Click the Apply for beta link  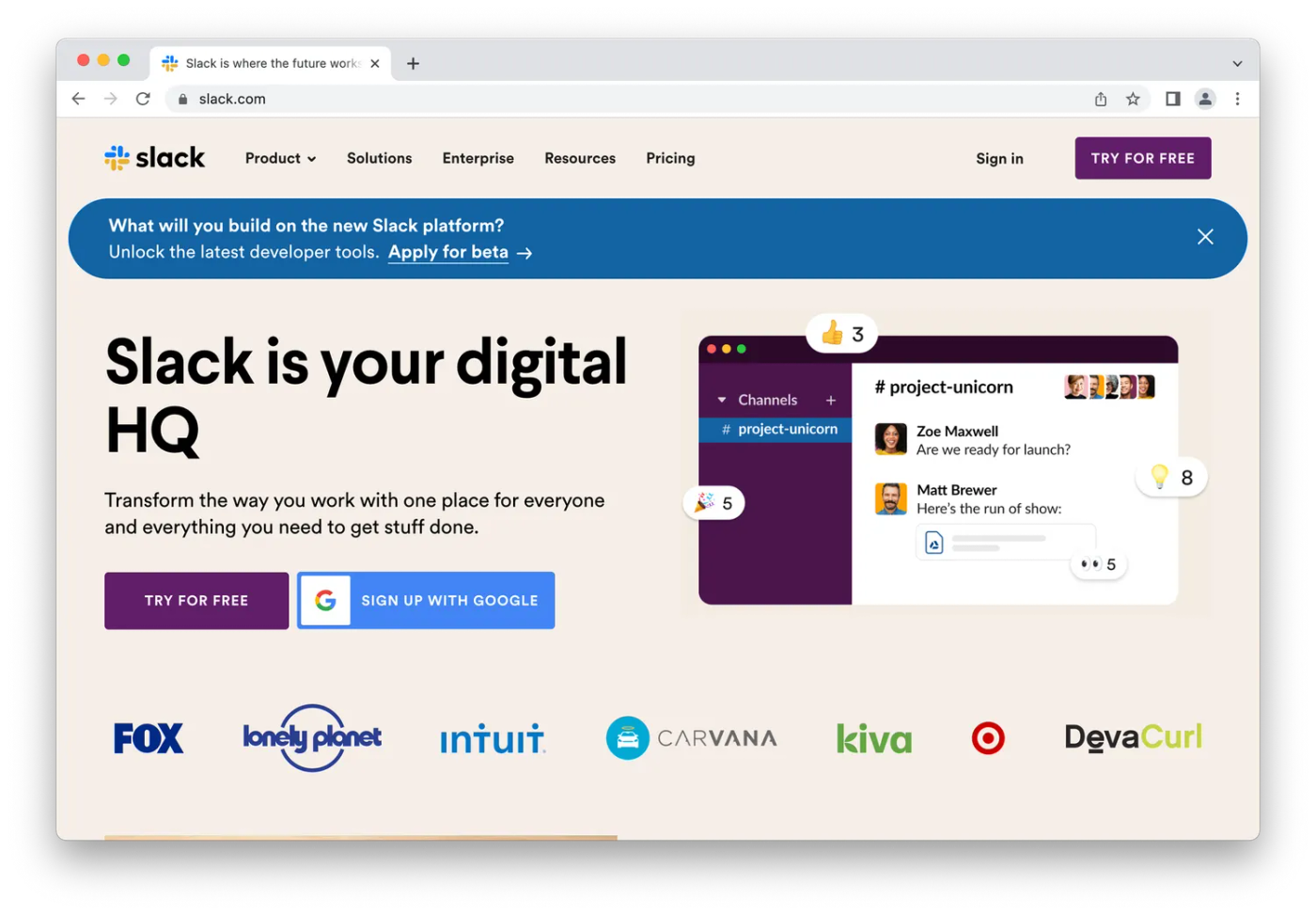[448, 252]
